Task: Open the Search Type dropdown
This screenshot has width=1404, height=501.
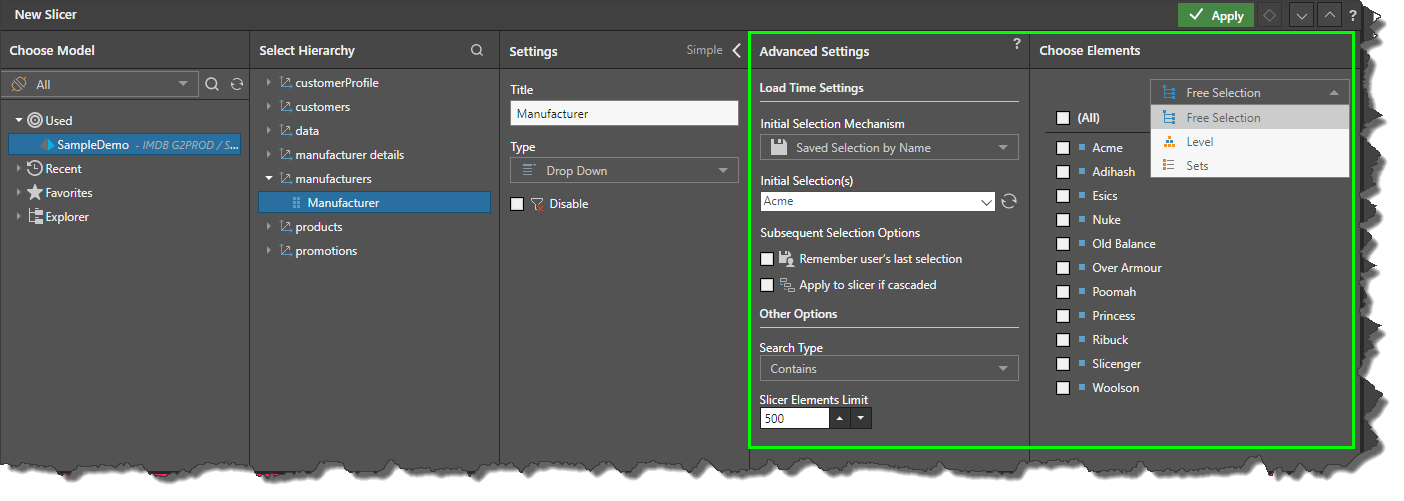Action: [x=889, y=369]
